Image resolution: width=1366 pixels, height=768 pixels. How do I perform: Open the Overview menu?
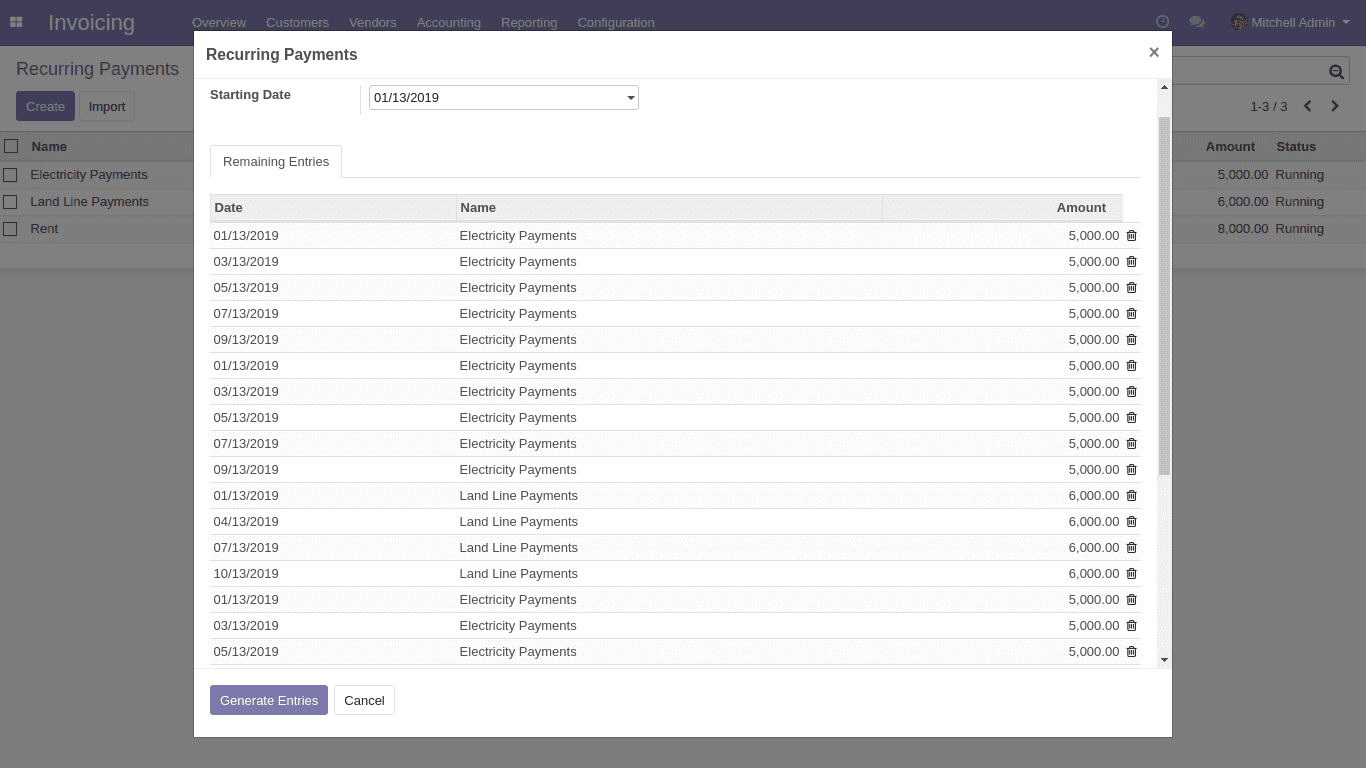(219, 22)
